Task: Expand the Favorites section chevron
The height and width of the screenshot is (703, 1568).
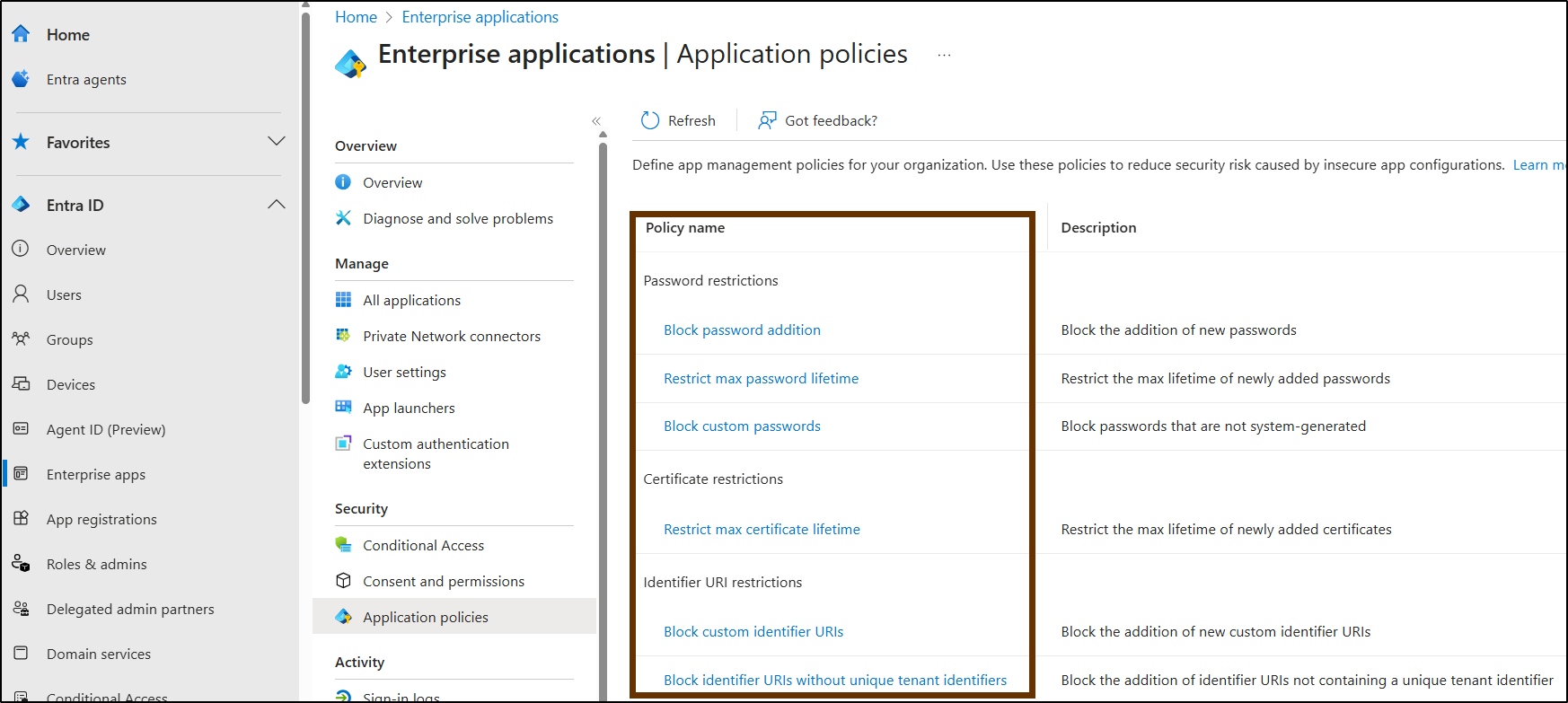Action: (277, 142)
